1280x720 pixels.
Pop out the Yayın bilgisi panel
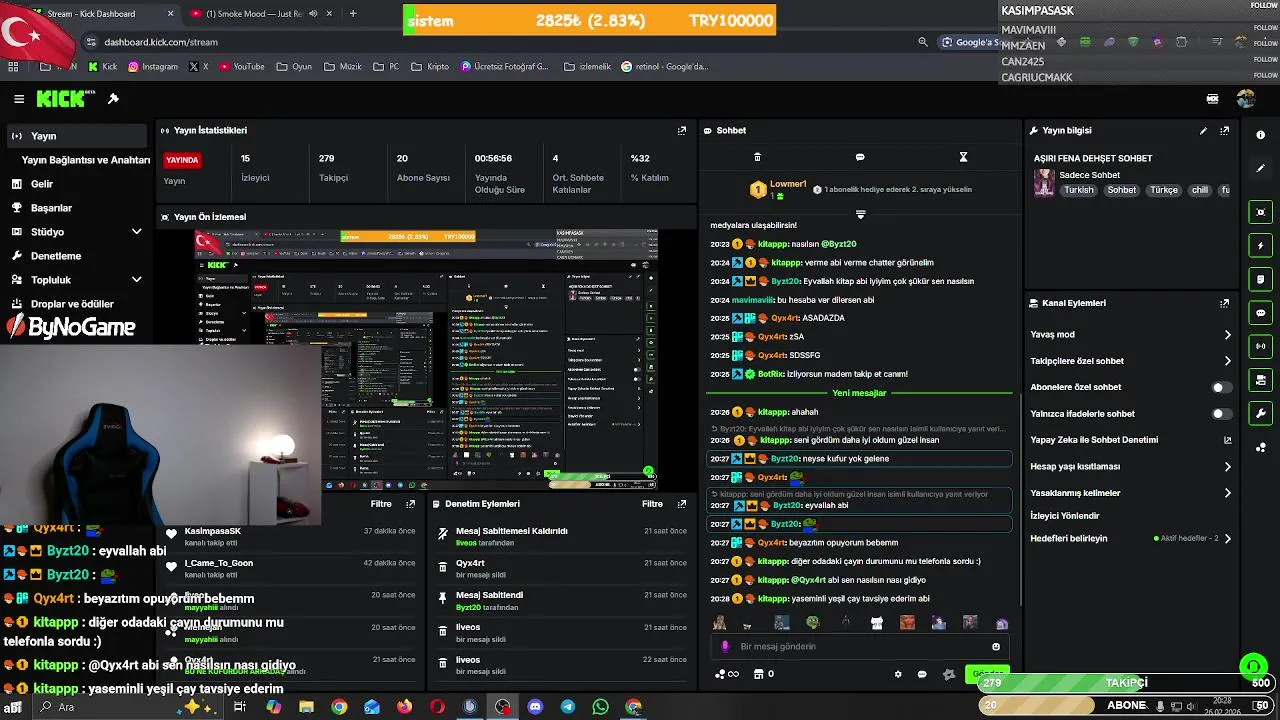(1224, 131)
